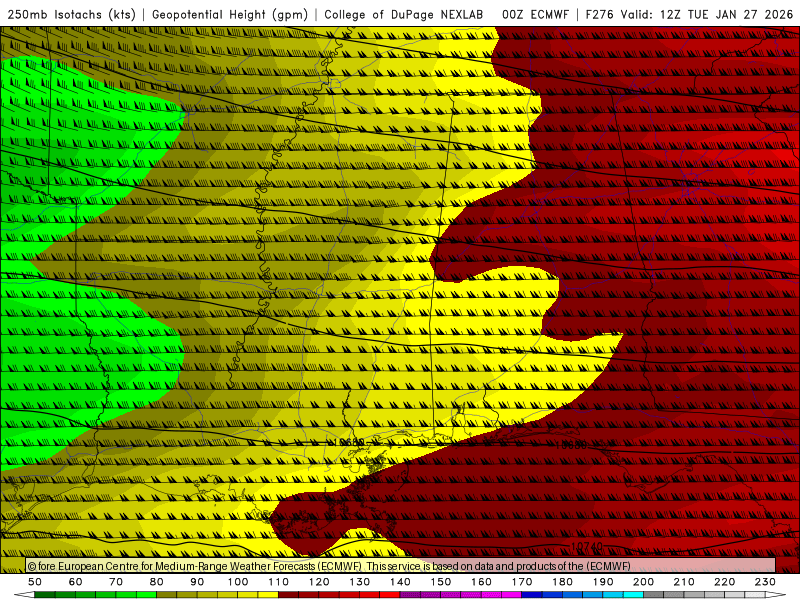Click the color bar label "60"

(x=76, y=582)
